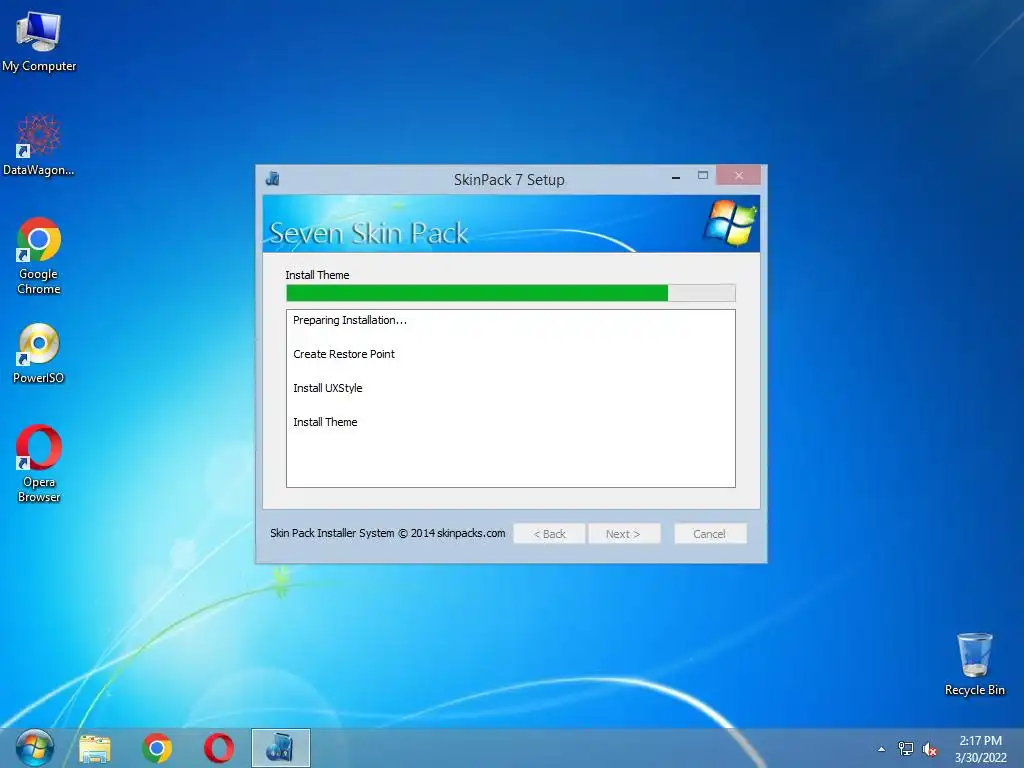Image resolution: width=1024 pixels, height=768 pixels.
Task: Open My Computer desktop icon
Action: 39,40
